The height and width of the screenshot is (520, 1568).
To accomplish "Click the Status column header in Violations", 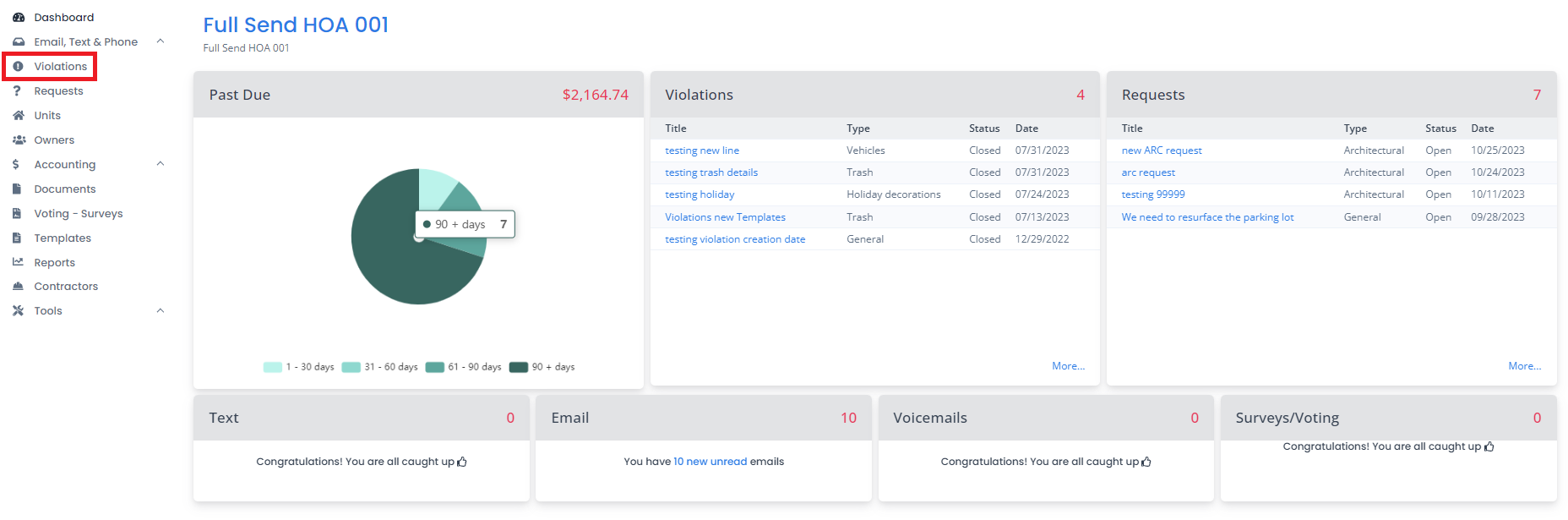I will [x=984, y=129].
